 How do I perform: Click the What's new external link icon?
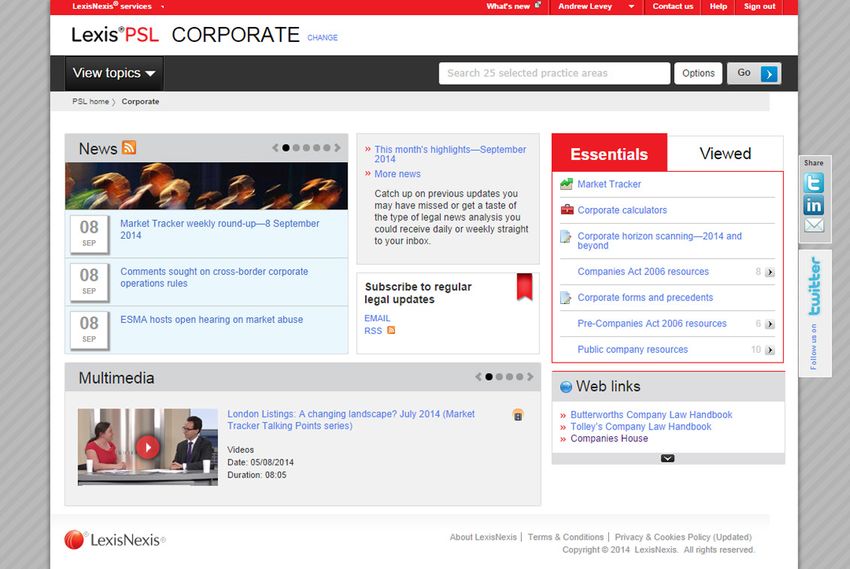point(538,5)
